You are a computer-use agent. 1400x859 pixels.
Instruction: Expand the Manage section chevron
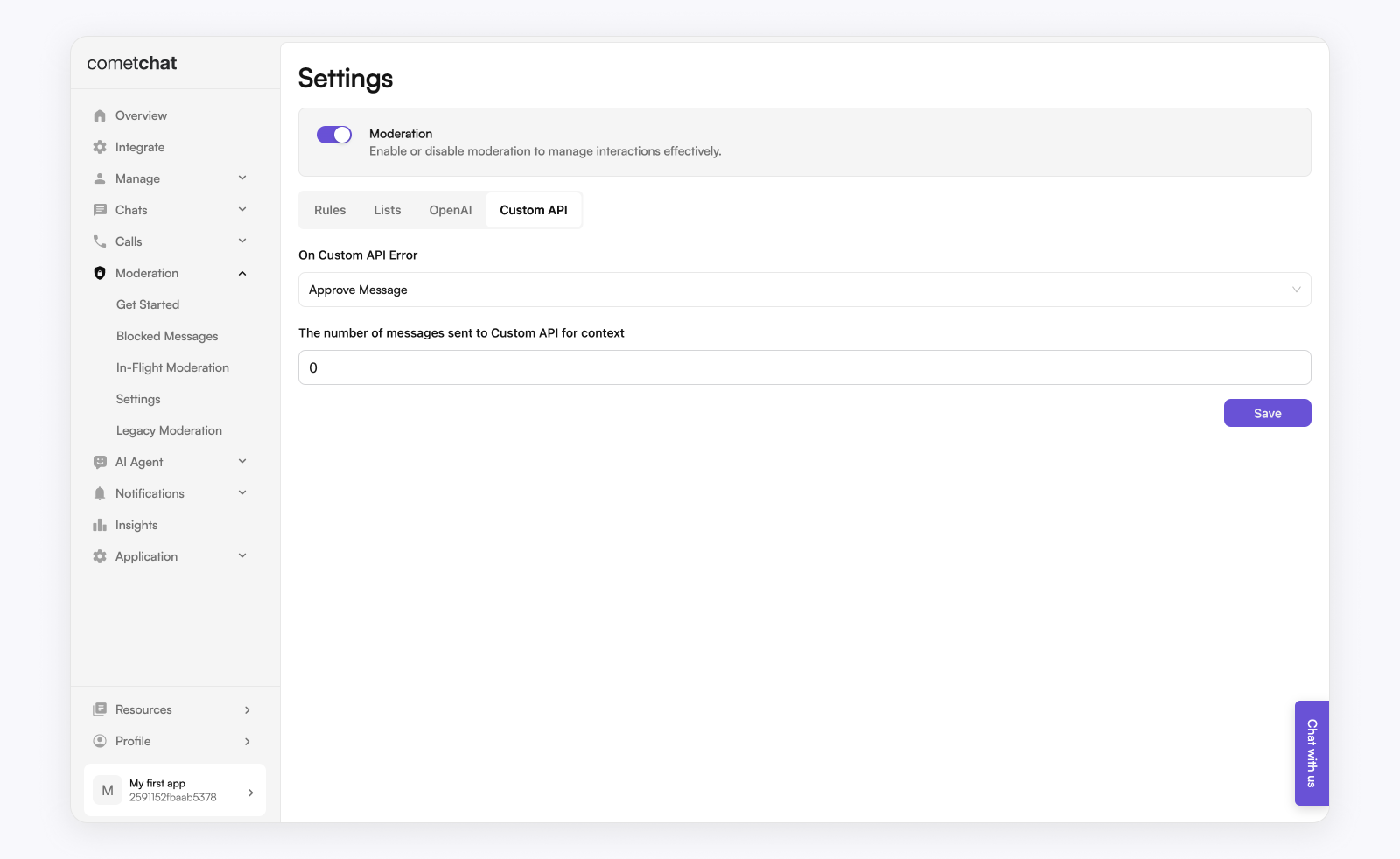[242, 178]
